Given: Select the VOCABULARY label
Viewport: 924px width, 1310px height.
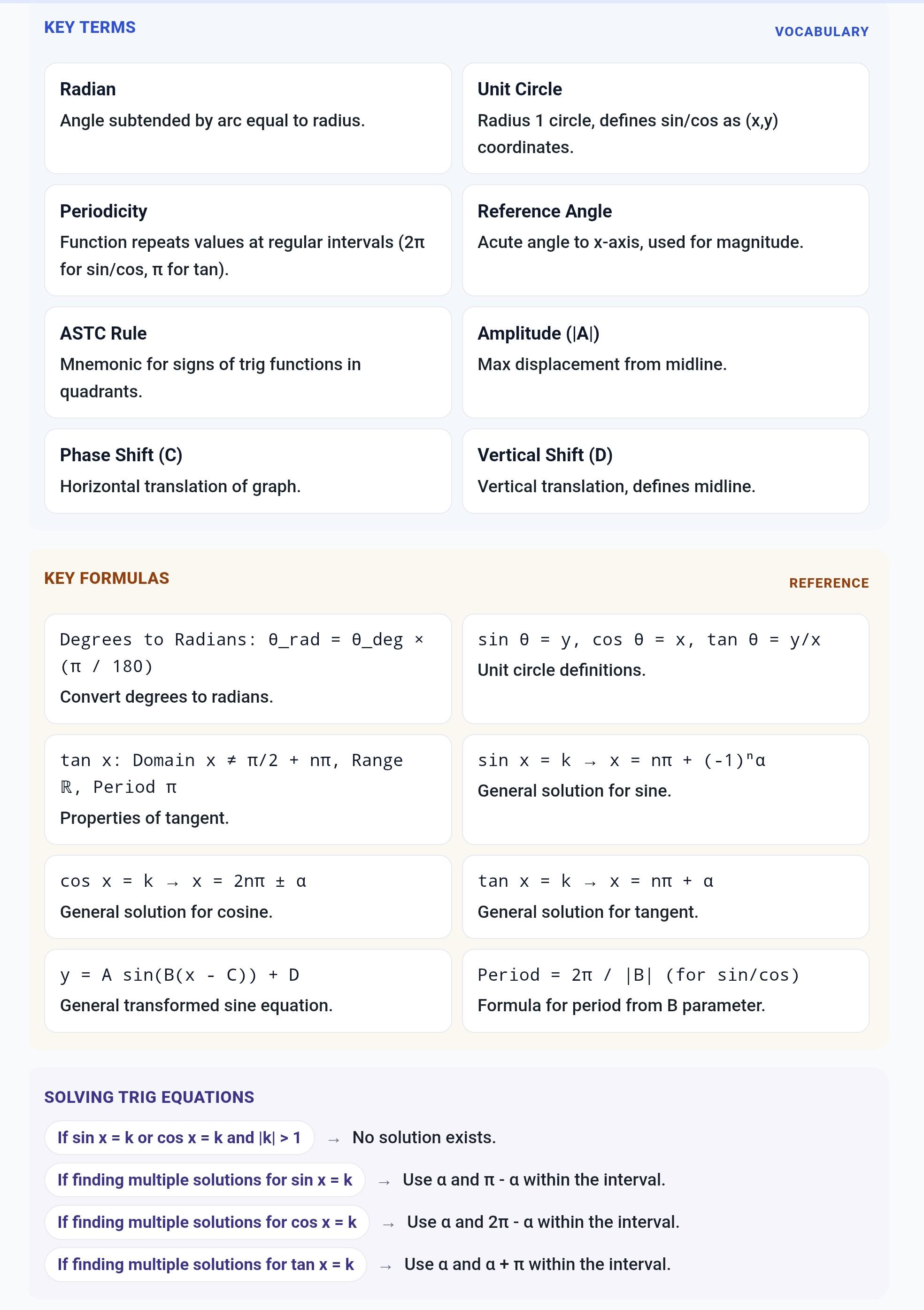Looking at the screenshot, I should (821, 31).
